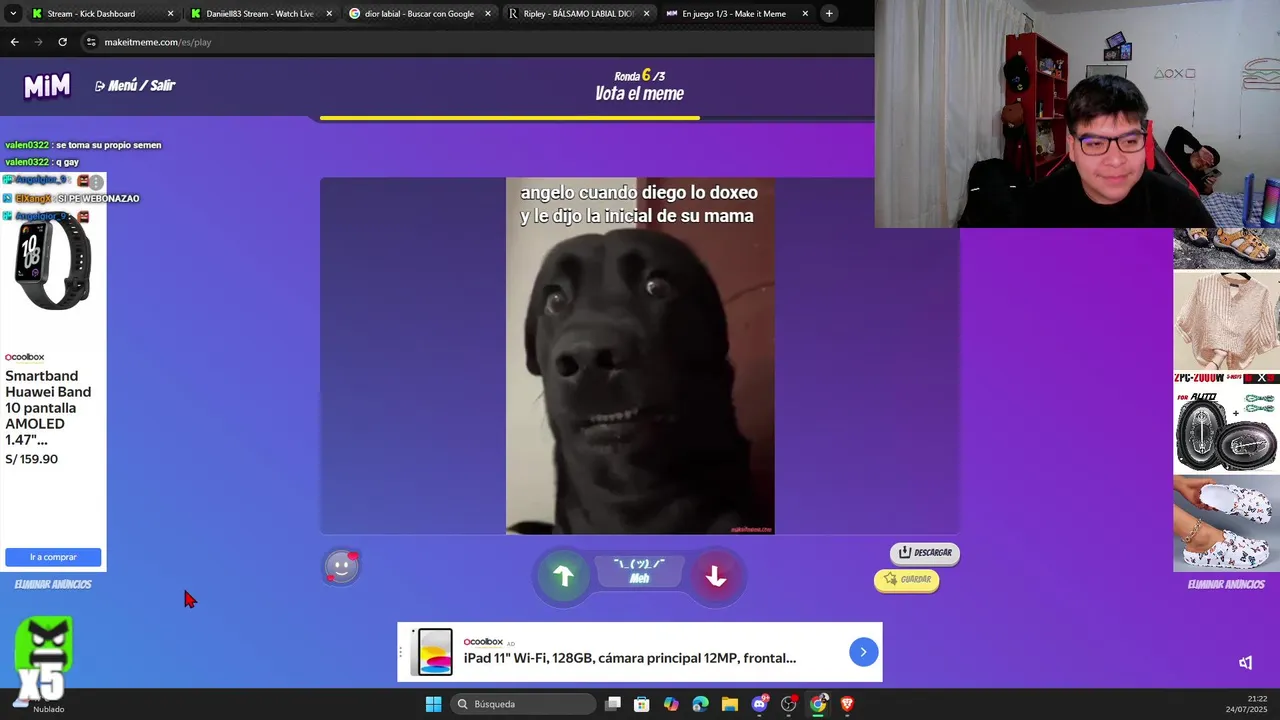Click the dog meme image
Screen dimensions: 1280x720
[640, 356]
